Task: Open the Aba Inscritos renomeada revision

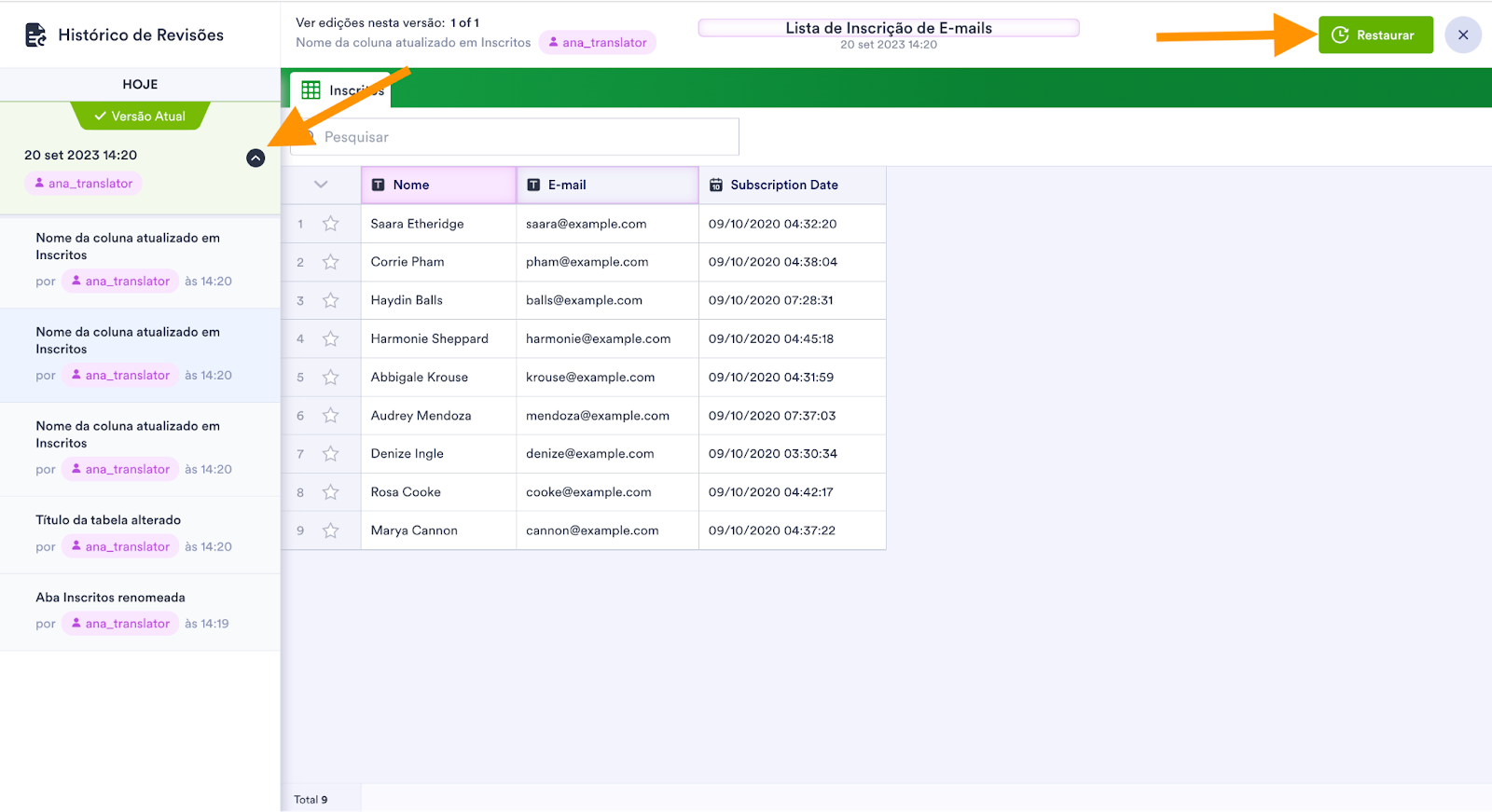Action: click(110, 598)
